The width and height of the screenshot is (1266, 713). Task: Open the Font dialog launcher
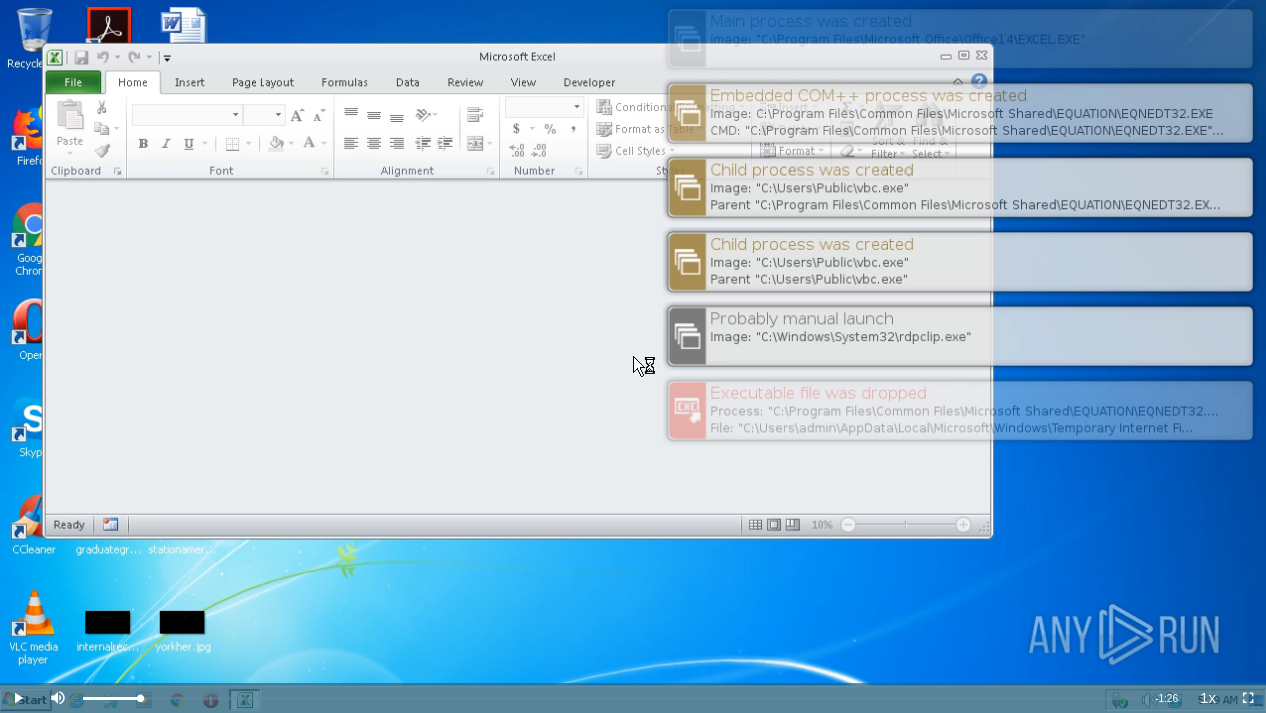325,172
